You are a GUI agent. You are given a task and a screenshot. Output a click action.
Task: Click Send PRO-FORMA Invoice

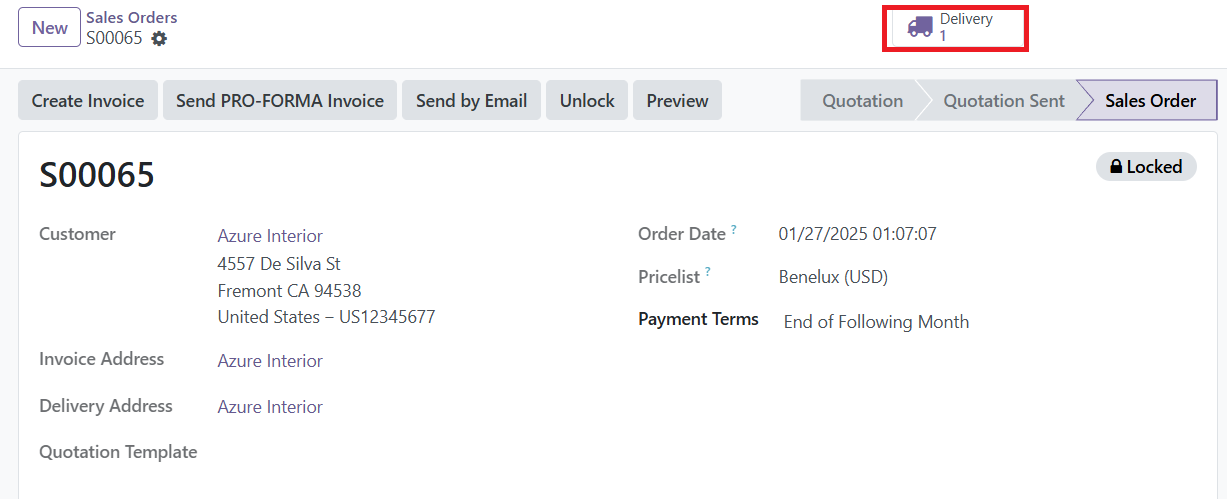[x=280, y=100]
